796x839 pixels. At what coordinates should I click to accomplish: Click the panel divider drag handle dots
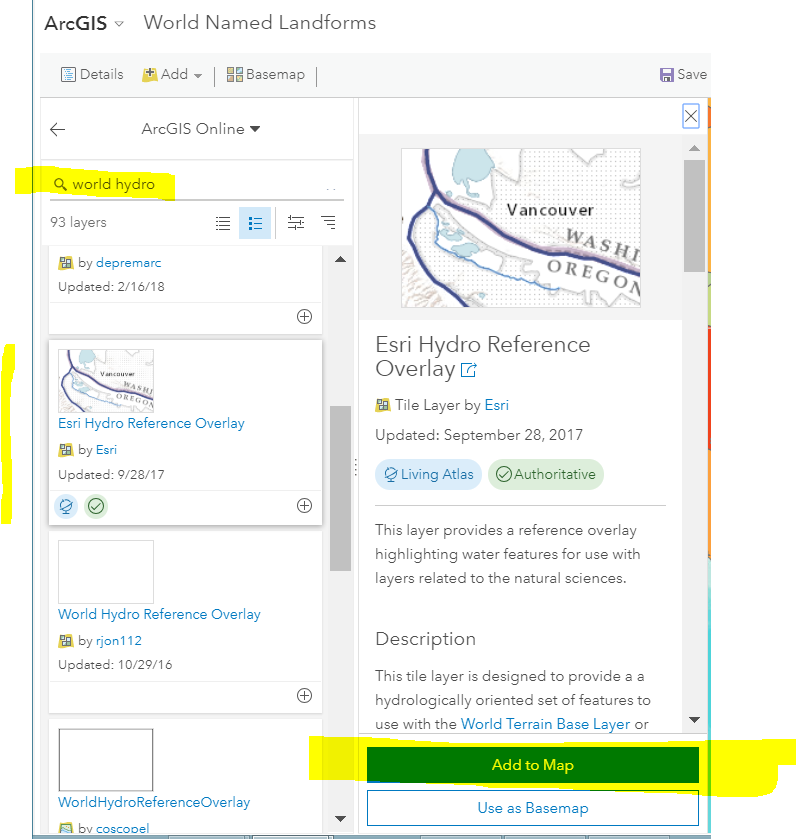coord(356,468)
